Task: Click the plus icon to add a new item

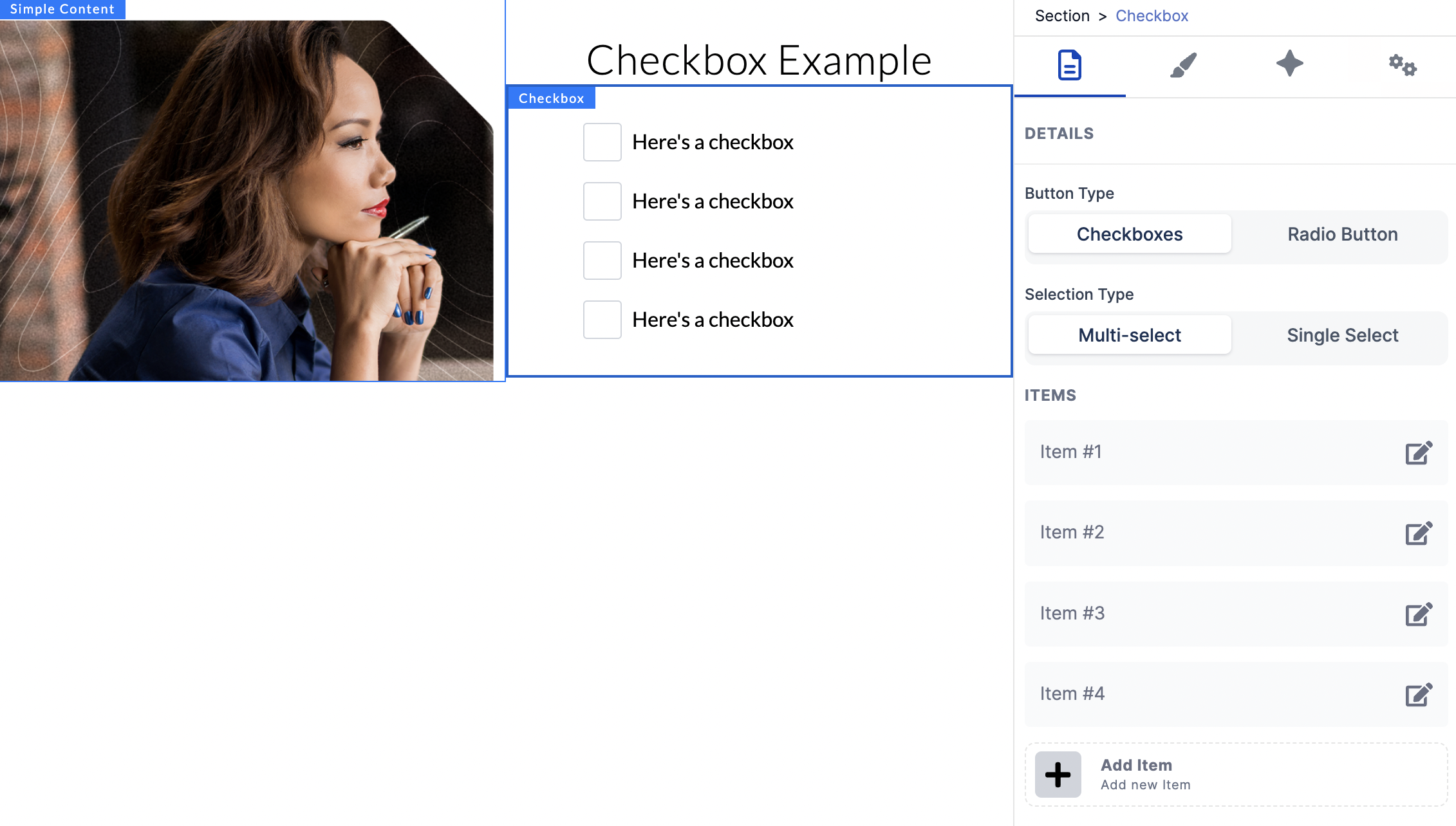Action: pos(1058,774)
